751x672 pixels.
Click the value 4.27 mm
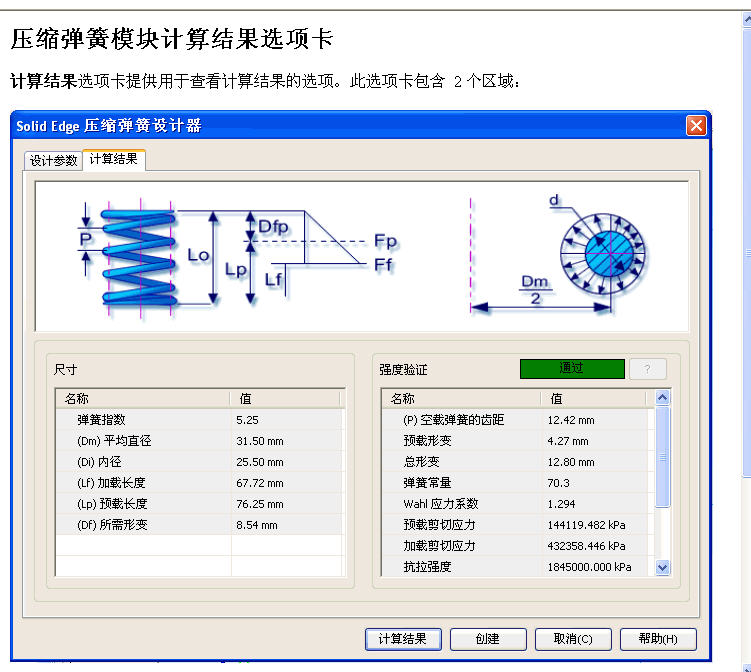click(x=568, y=441)
